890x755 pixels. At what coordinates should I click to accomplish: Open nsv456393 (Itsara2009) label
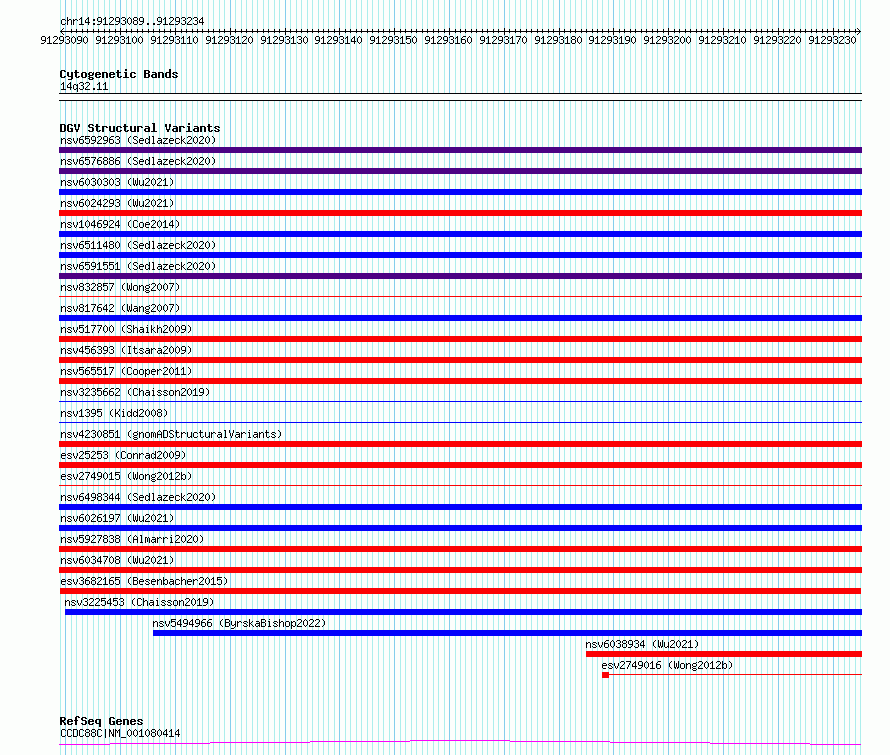[126, 350]
